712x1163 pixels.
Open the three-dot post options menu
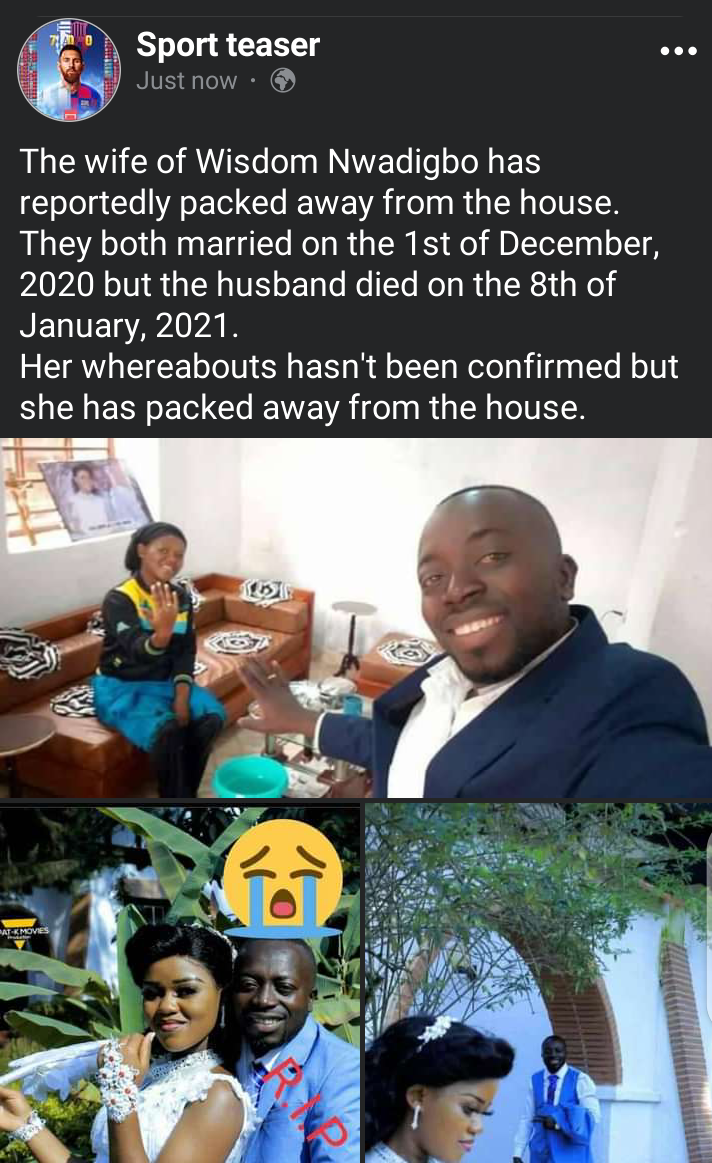pos(679,51)
